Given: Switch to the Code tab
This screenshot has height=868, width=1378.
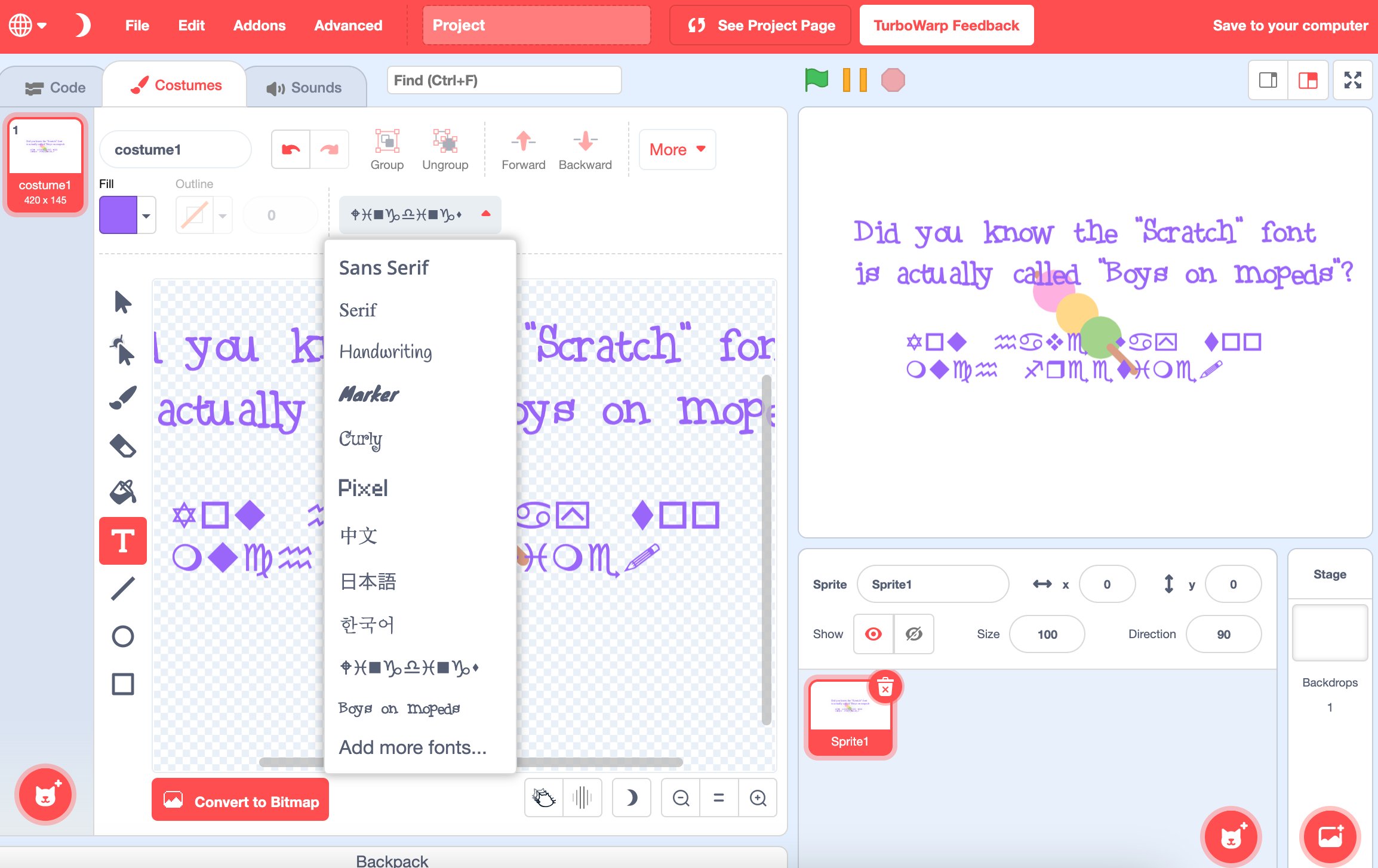Looking at the screenshot, I should (x=55, y=88).
